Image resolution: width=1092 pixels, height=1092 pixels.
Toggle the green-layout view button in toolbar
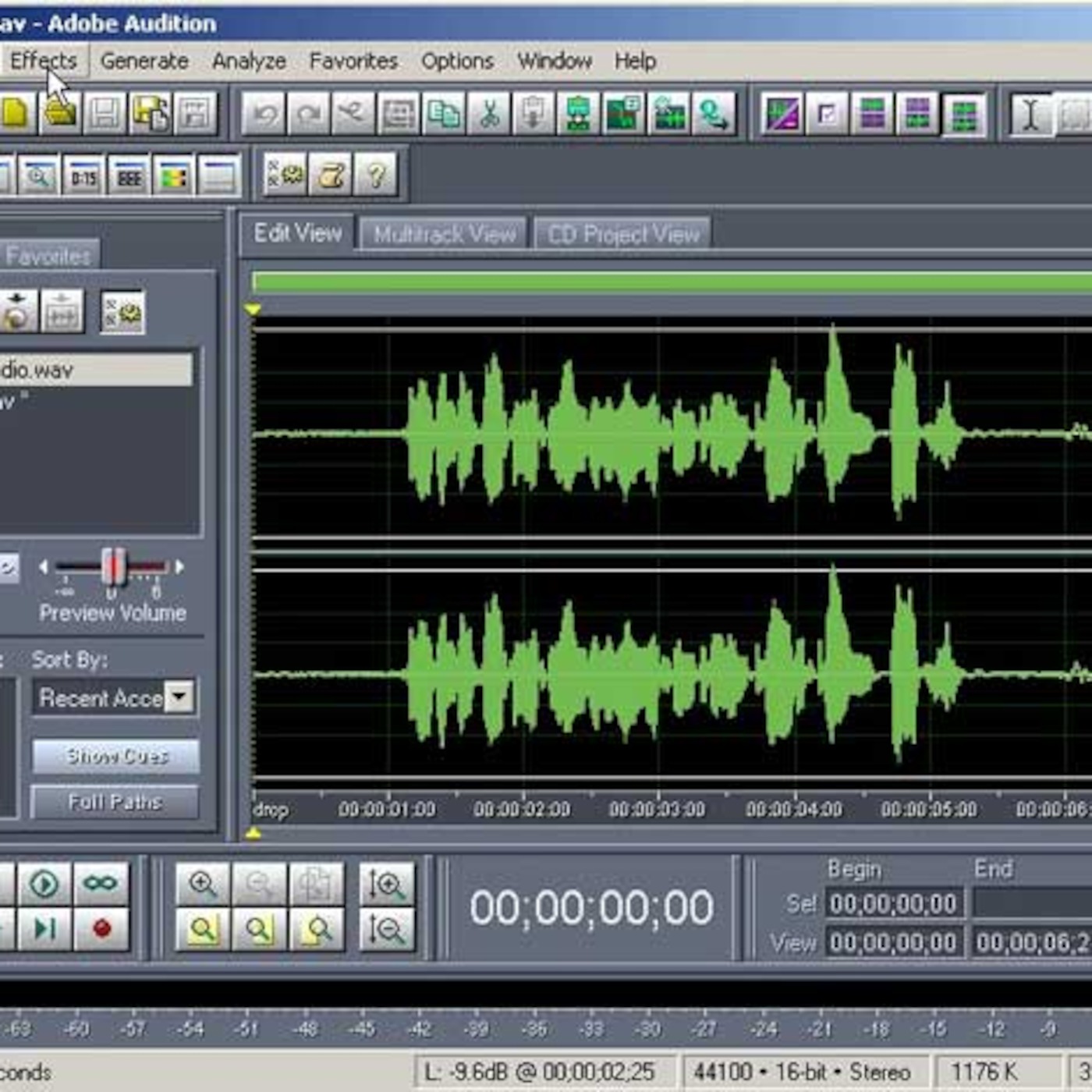[963, 115]
